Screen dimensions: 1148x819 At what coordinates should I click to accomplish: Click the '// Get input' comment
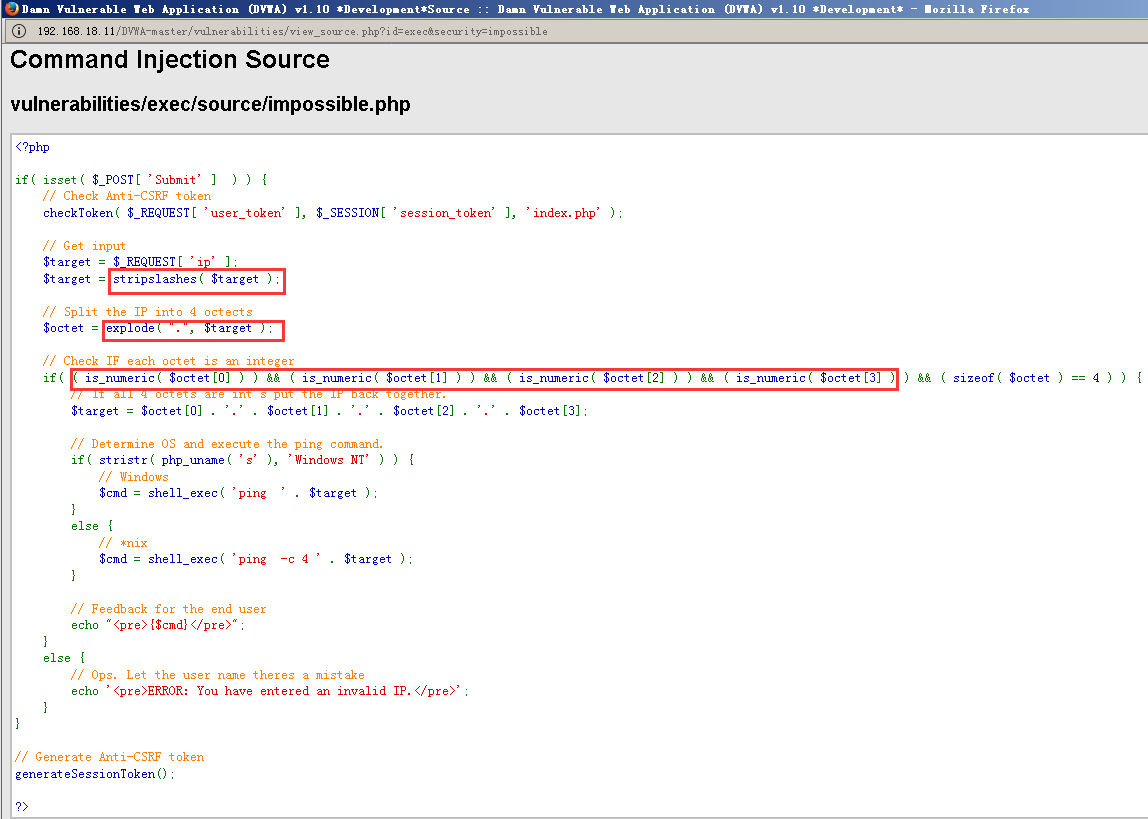pyautogui.click(x=84, y=246)
